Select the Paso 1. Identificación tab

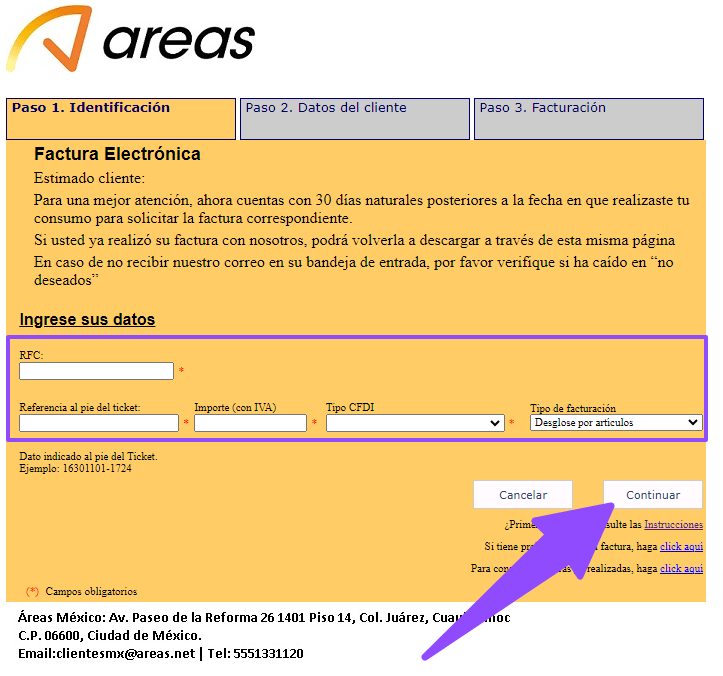pyautogui.click(x=122, y=118)
